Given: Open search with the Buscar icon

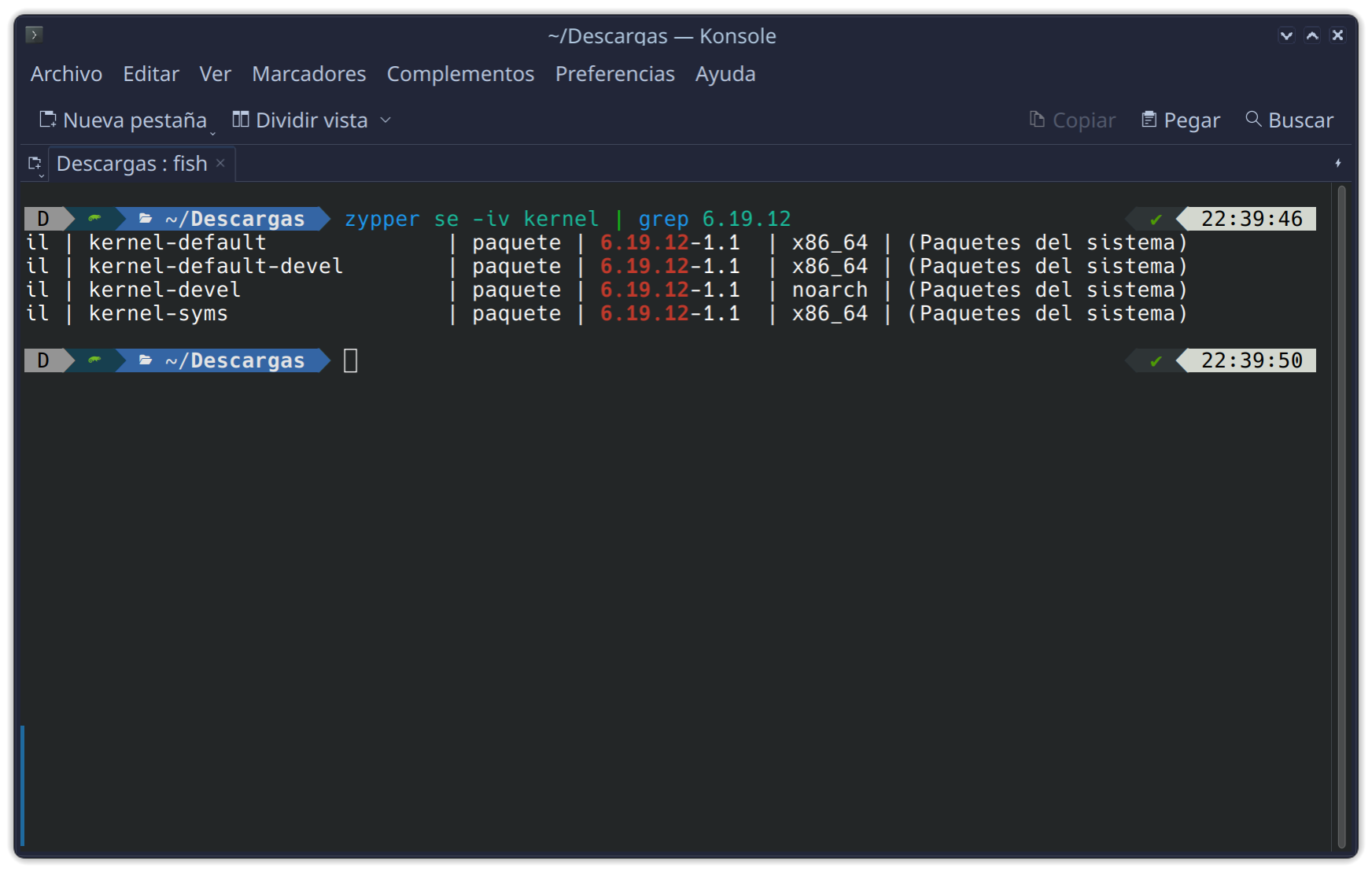Looking at the screenshot, I should point(1253,119).
